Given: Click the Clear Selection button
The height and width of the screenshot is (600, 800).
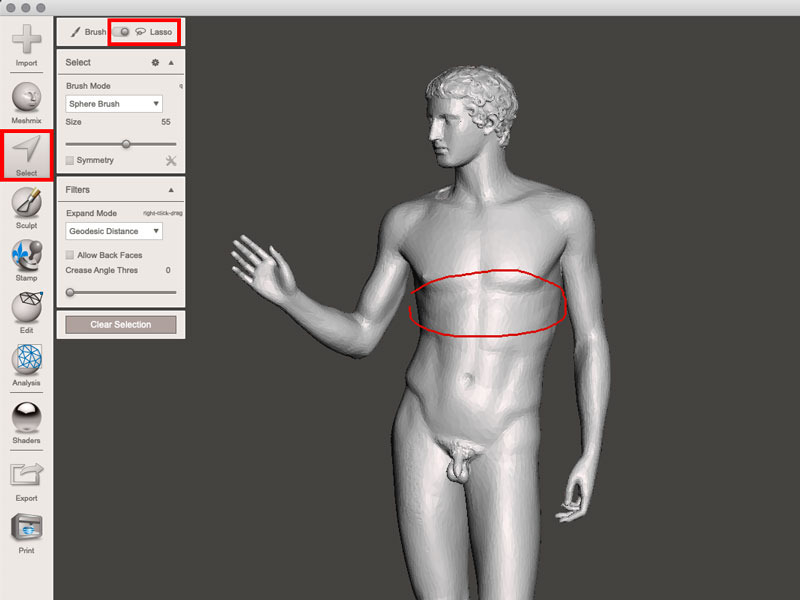Looking at the screenshot, I should point(120,325).
